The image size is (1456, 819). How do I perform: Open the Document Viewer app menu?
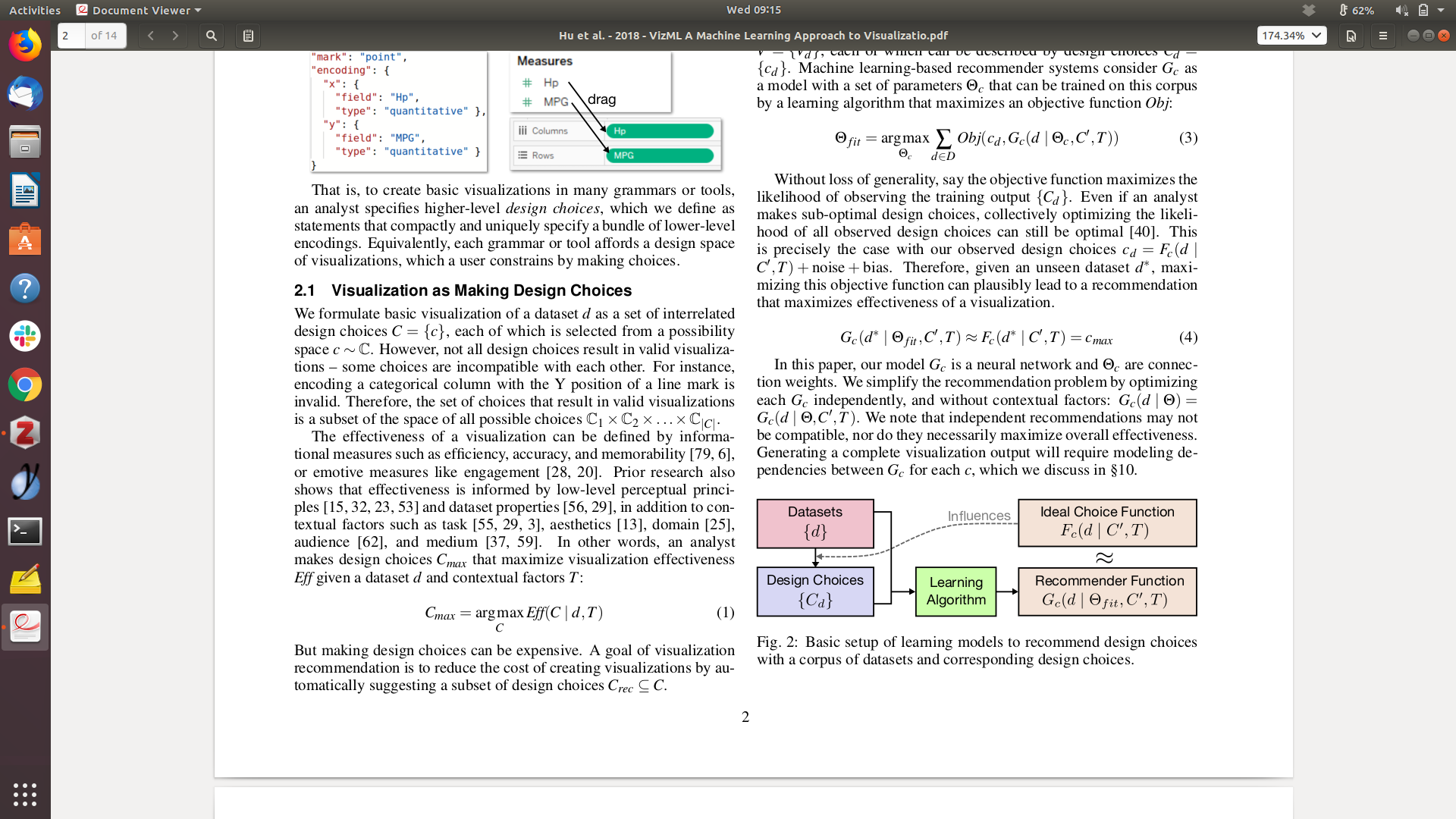(x=140, y=10)
